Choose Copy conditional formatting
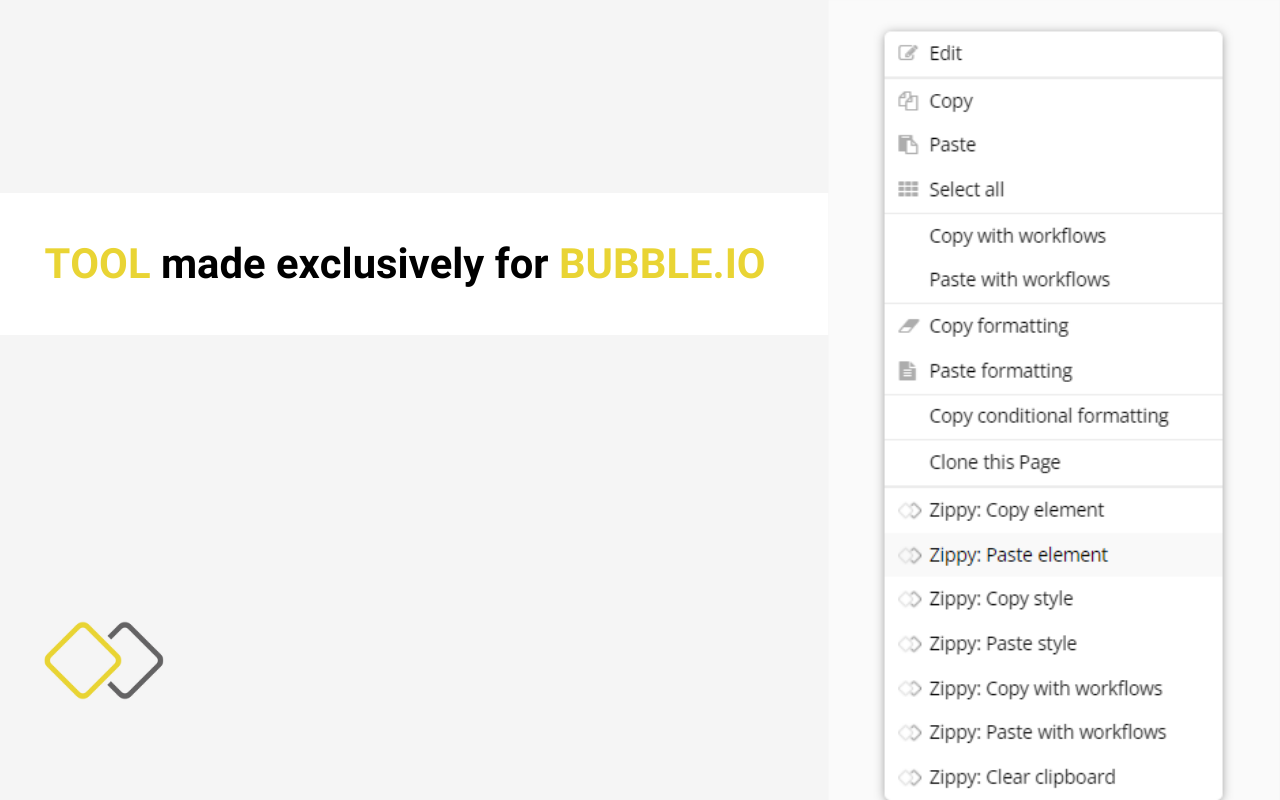This screenshot has height=800, width=1280. [1048, 416]
